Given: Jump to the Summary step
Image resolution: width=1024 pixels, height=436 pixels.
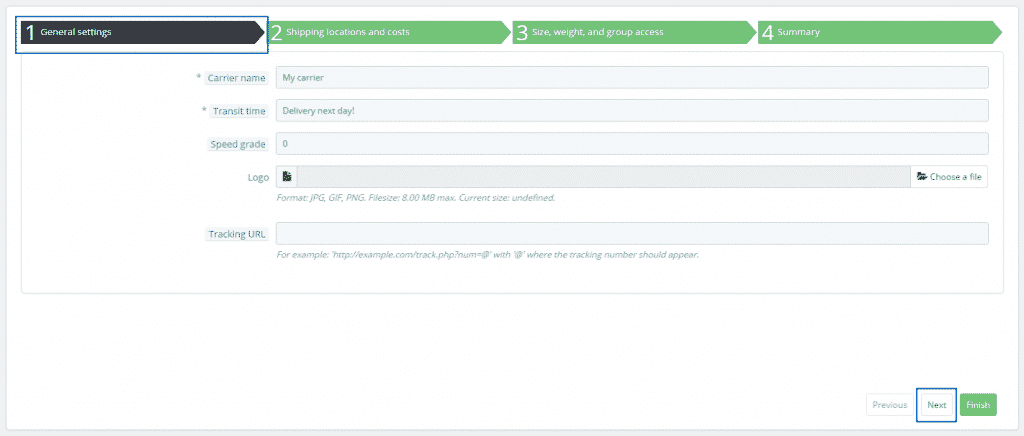Looking at the screenshot, I should click(x=880, y=32).
